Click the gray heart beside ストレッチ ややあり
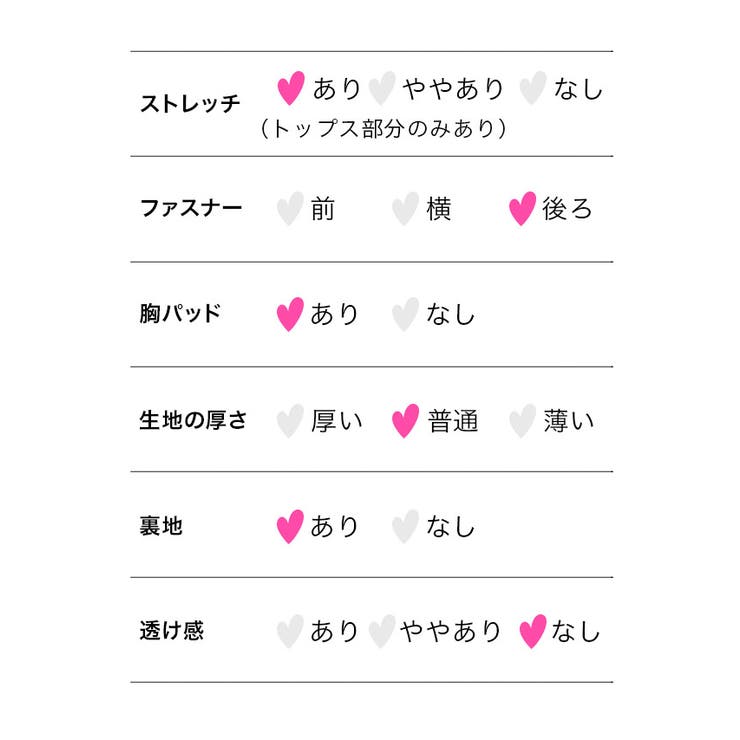This screenshot has width=740, height=740. coord(381,88)
